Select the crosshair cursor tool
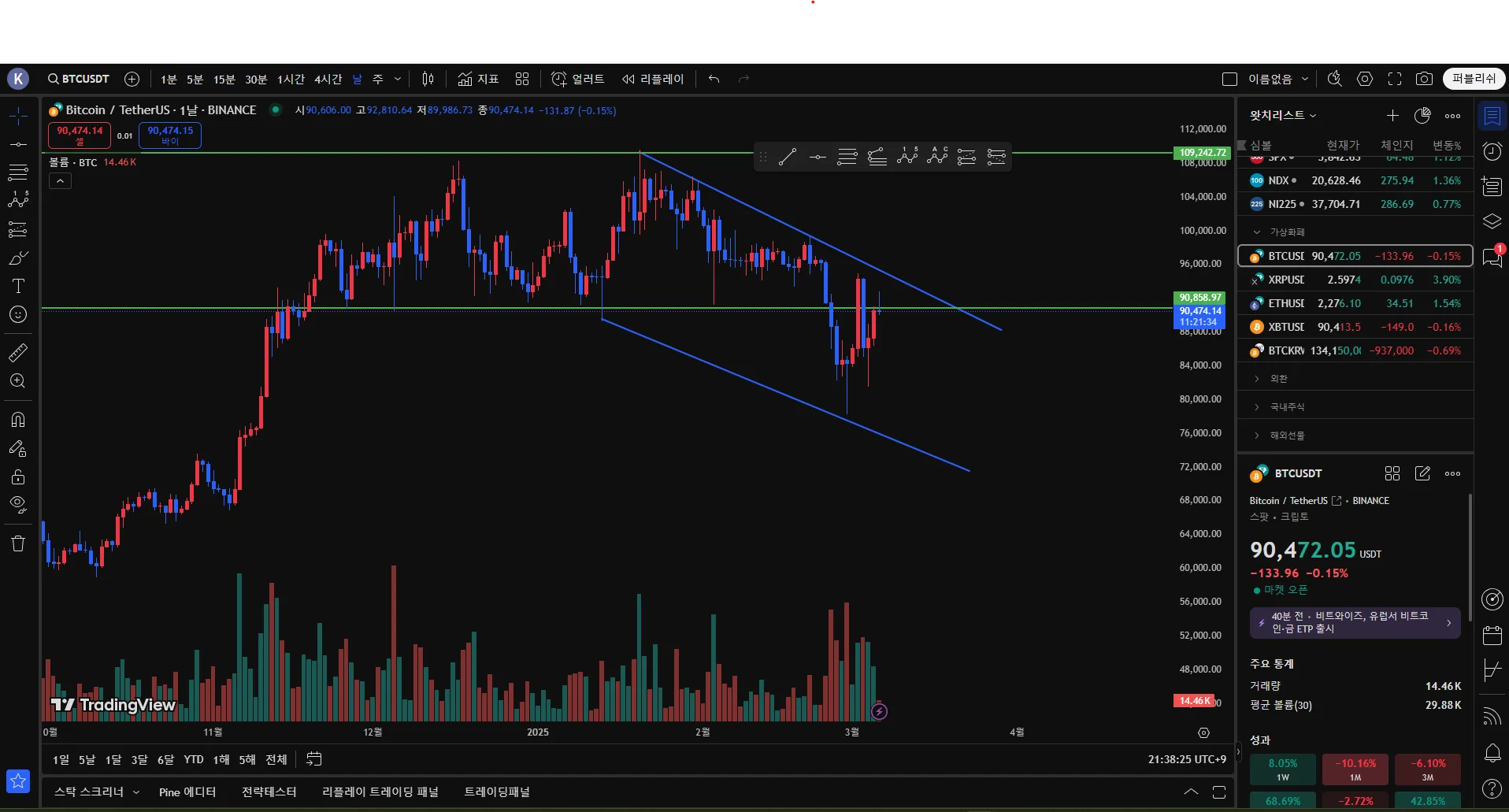The width and height of the screenshot is (1509, 812). click(x=18, y=117)
